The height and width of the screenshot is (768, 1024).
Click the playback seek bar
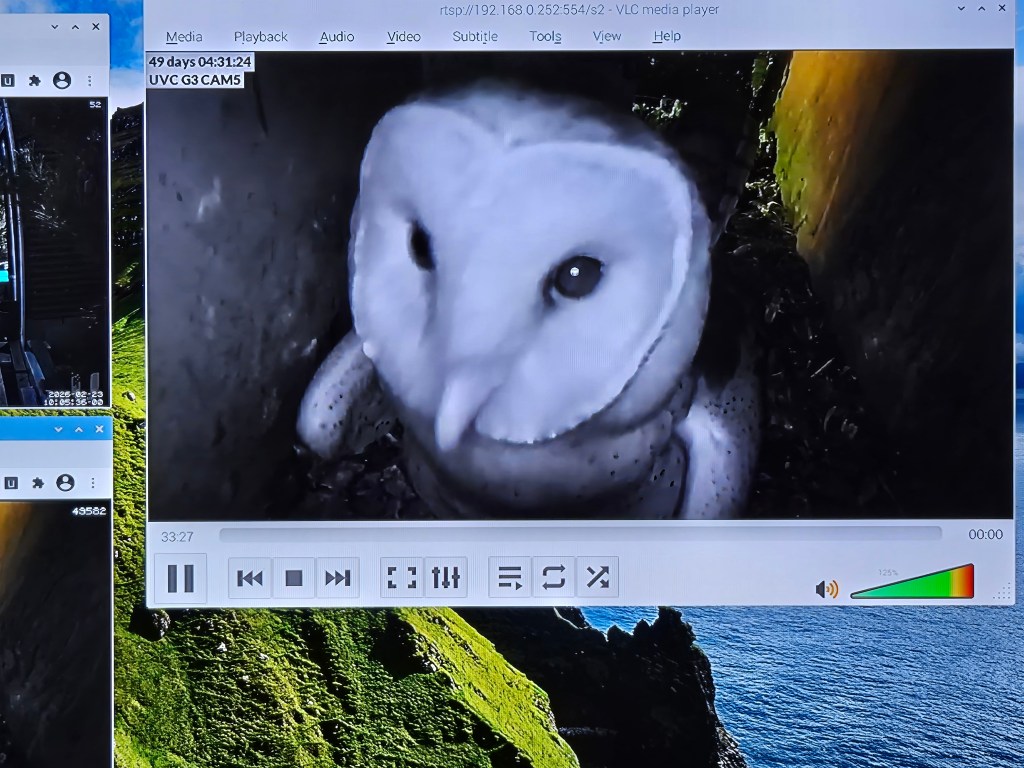580,535
